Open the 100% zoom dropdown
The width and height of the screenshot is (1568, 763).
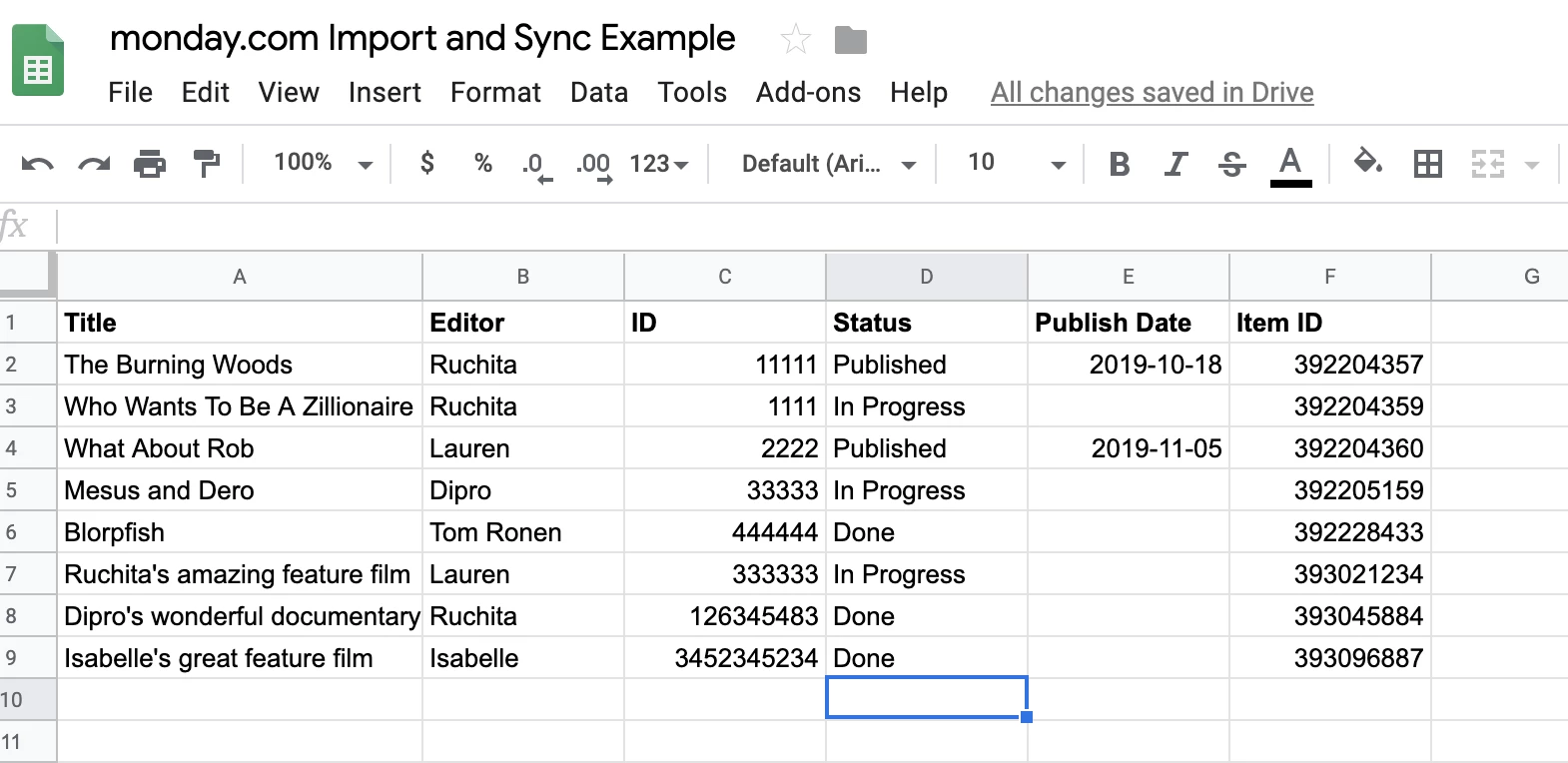322,163
